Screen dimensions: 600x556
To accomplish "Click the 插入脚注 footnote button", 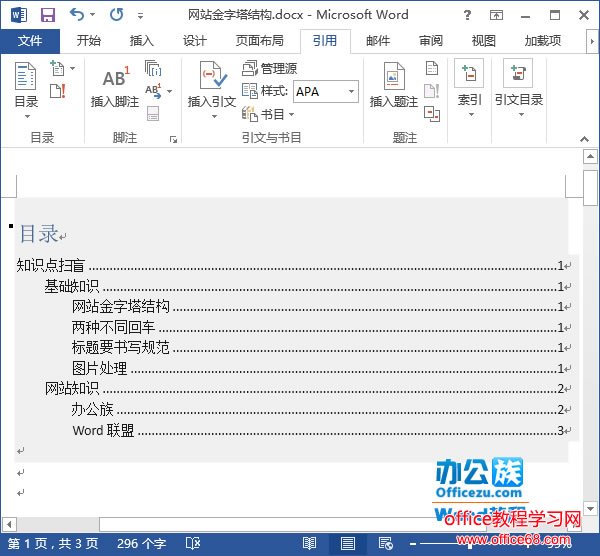I will pos(115,86).
